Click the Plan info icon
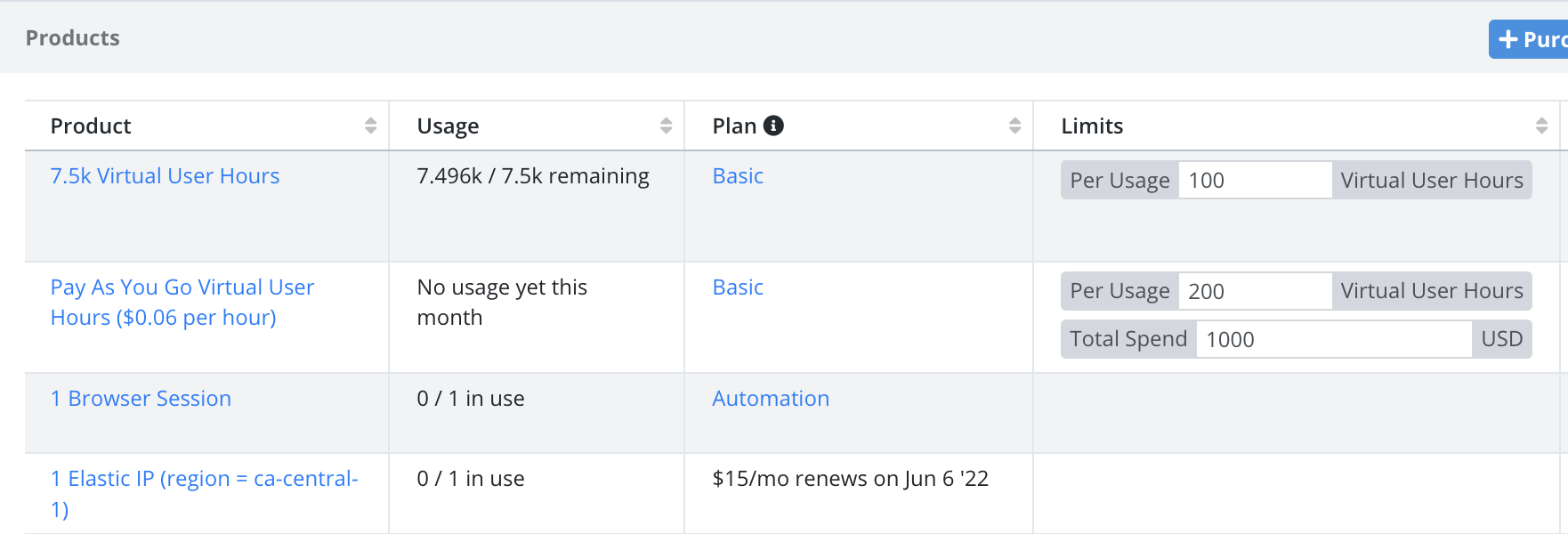This screenshot has width=1568, height=534. [774, 125]
